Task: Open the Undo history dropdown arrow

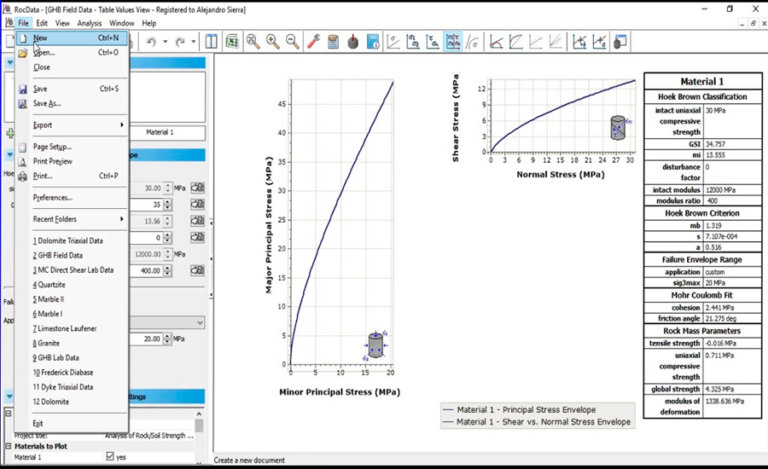Action: 165,42
